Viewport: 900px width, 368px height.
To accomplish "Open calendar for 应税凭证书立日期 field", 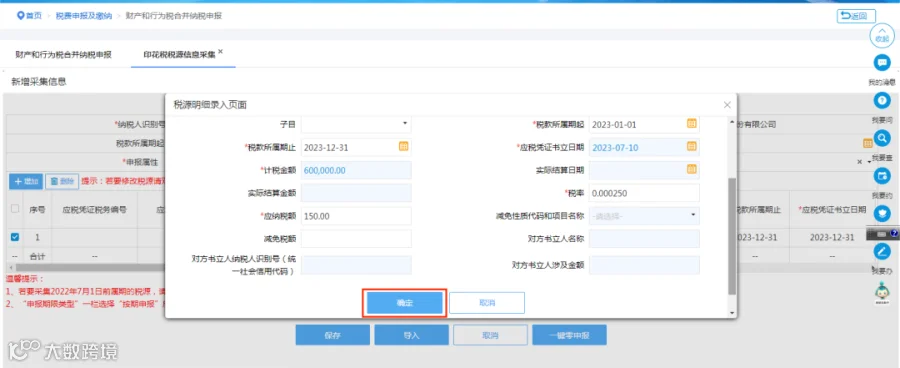I will pos(692,146).
